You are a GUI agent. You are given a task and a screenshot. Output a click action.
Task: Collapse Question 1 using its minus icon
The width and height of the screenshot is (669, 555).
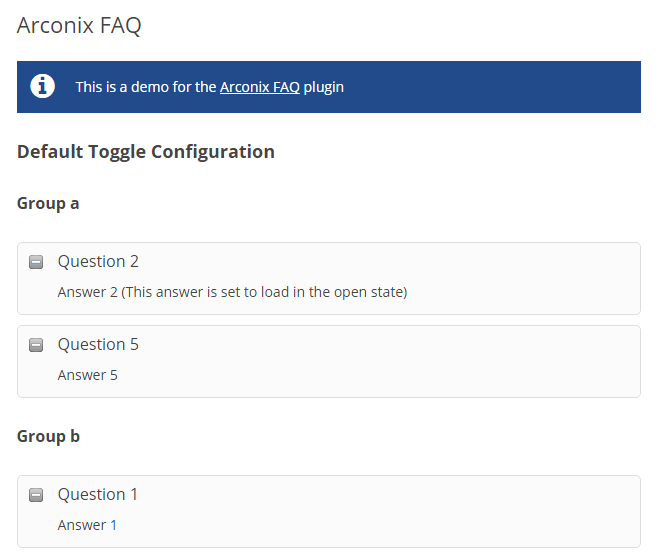[36, 495]
